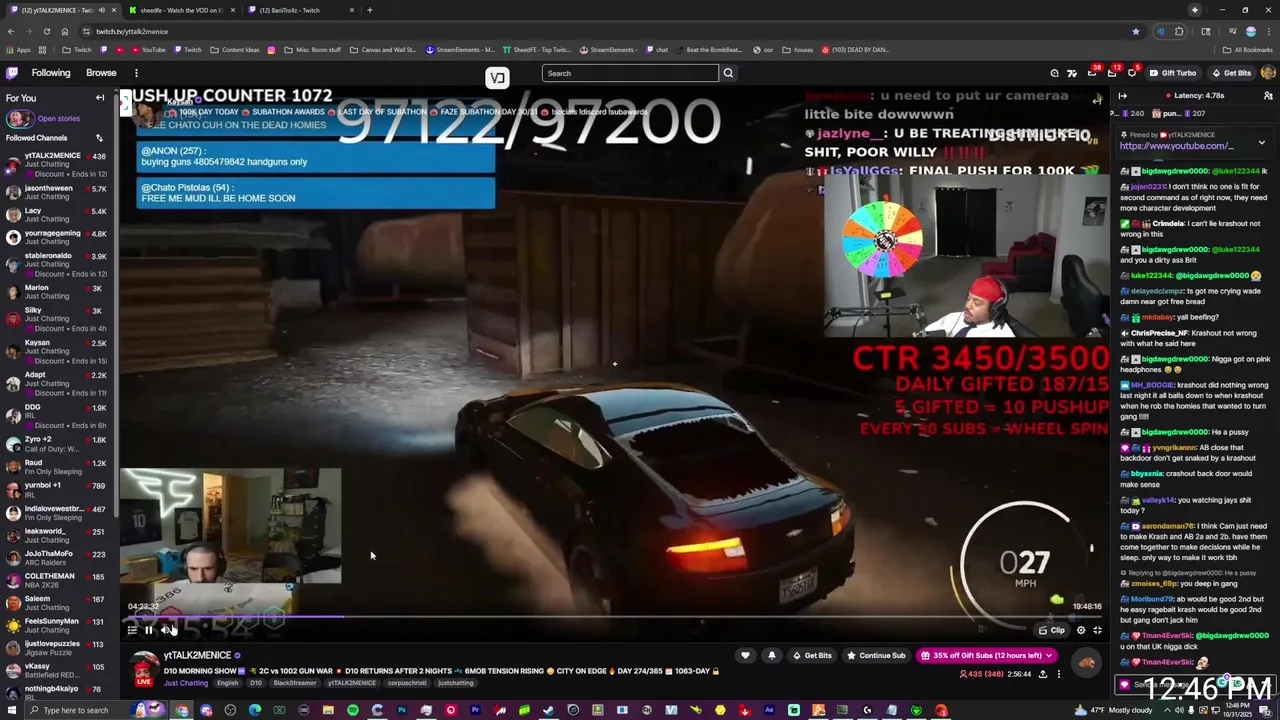Reload the page
Screen dimensions: 1280x720
(x=46, y=31)
